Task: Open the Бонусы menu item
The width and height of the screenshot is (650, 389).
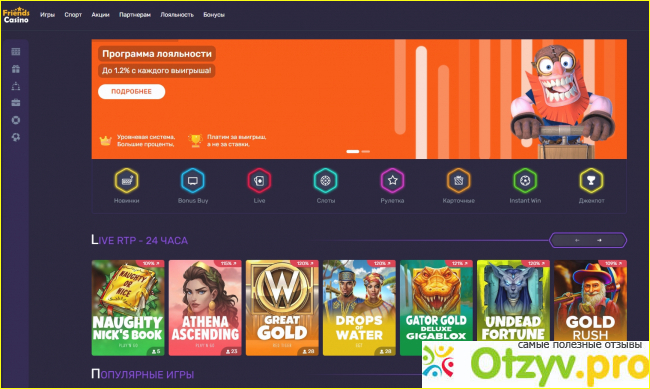Action: tap(214, 15)
